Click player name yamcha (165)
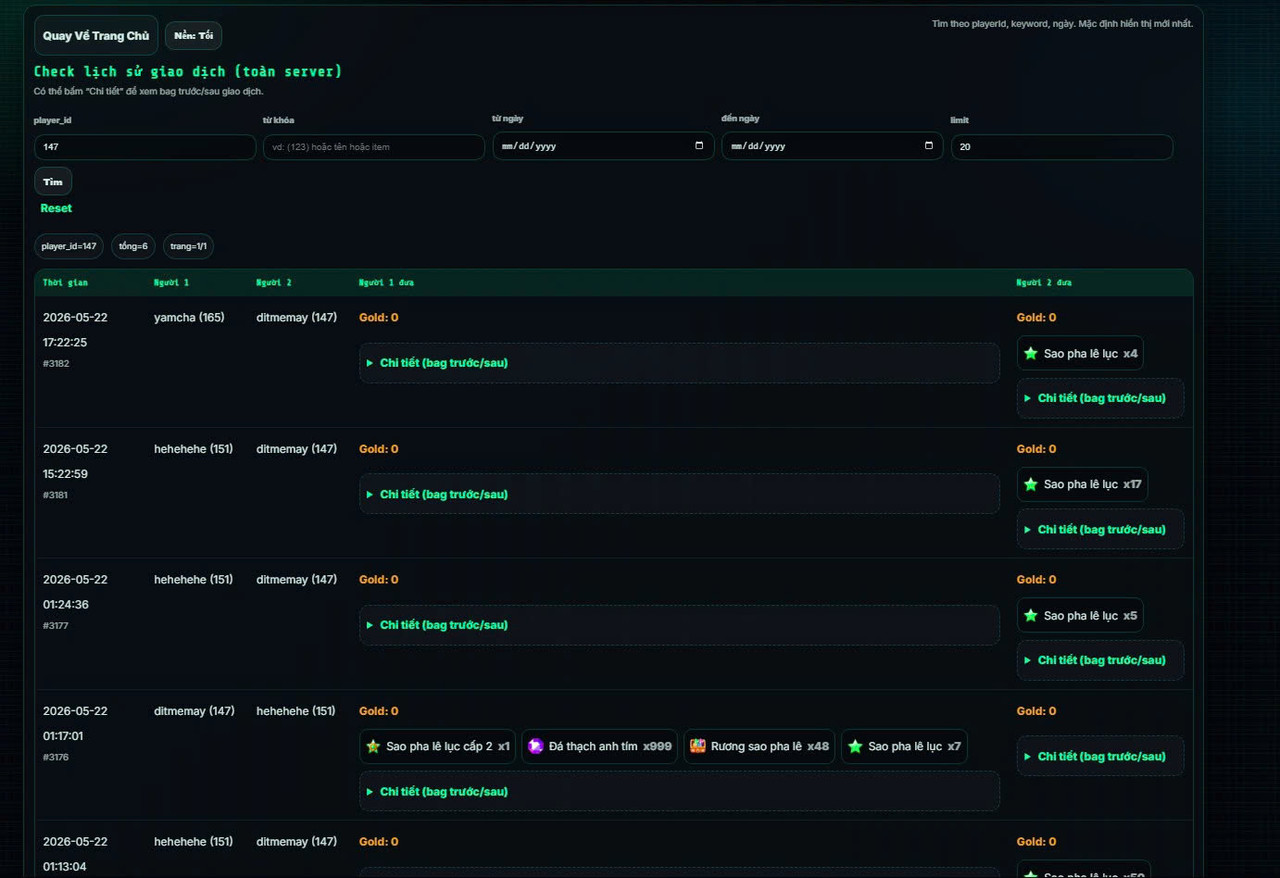The height and width of the screenshot is (878, 1280). click(x=189, y=317)
